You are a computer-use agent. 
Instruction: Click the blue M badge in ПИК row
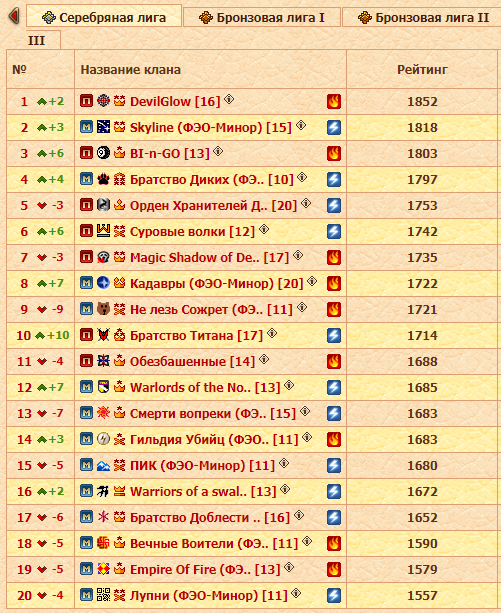(86, 465)
